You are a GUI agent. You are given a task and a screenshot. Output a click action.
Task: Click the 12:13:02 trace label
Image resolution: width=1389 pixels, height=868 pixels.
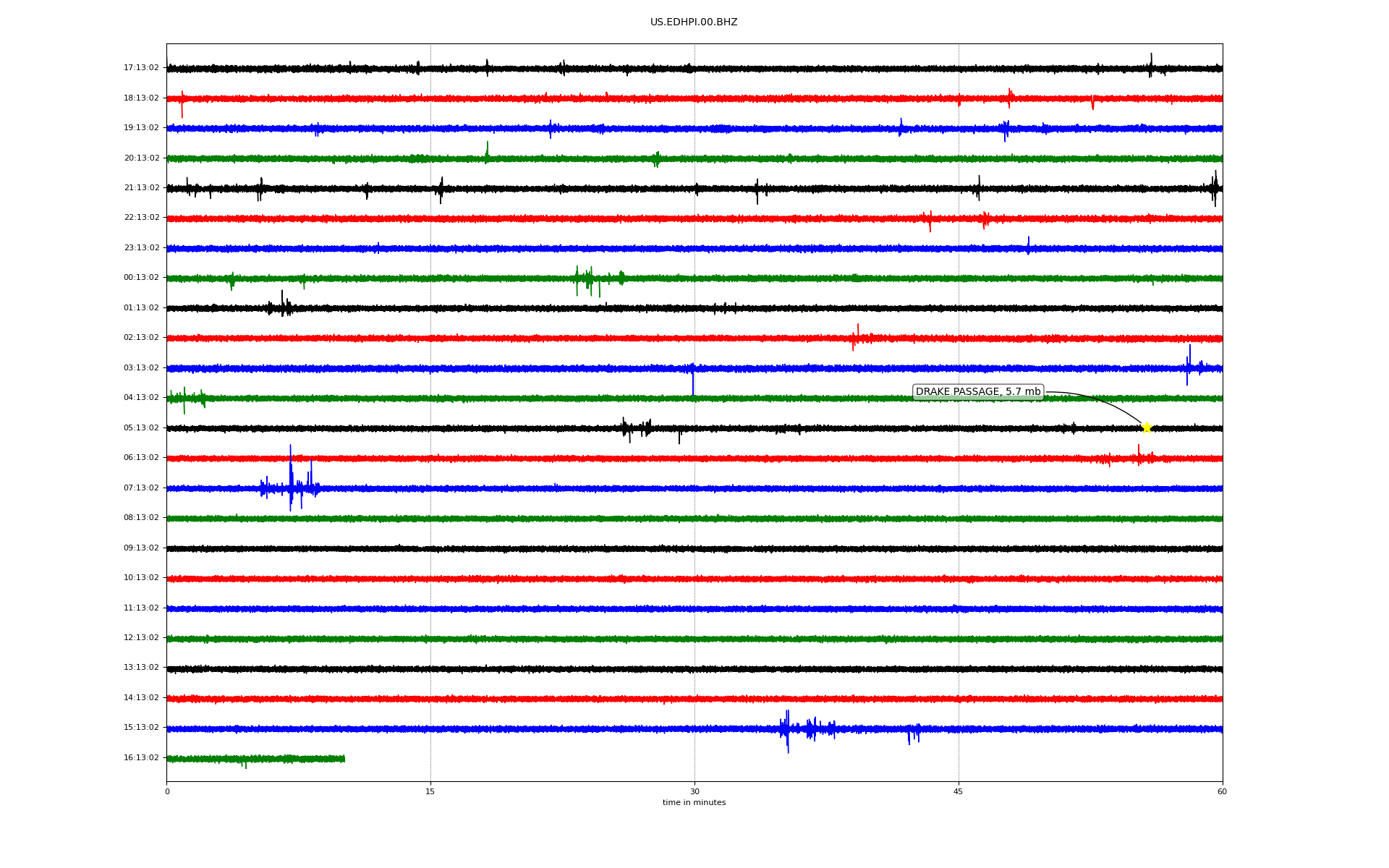pyautogui.click(x=141, y=638)
